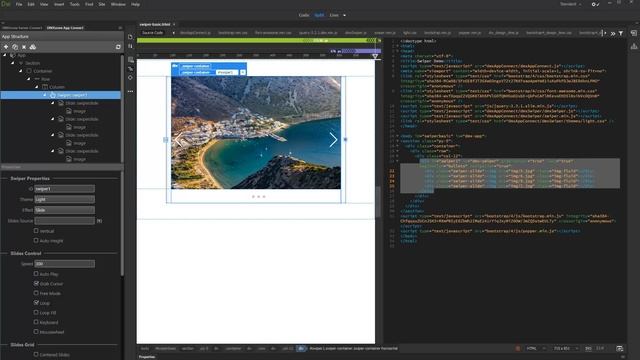Viewport: 640px width, 360px height.
Task: Open the File menu
Action: click(19, 4)
